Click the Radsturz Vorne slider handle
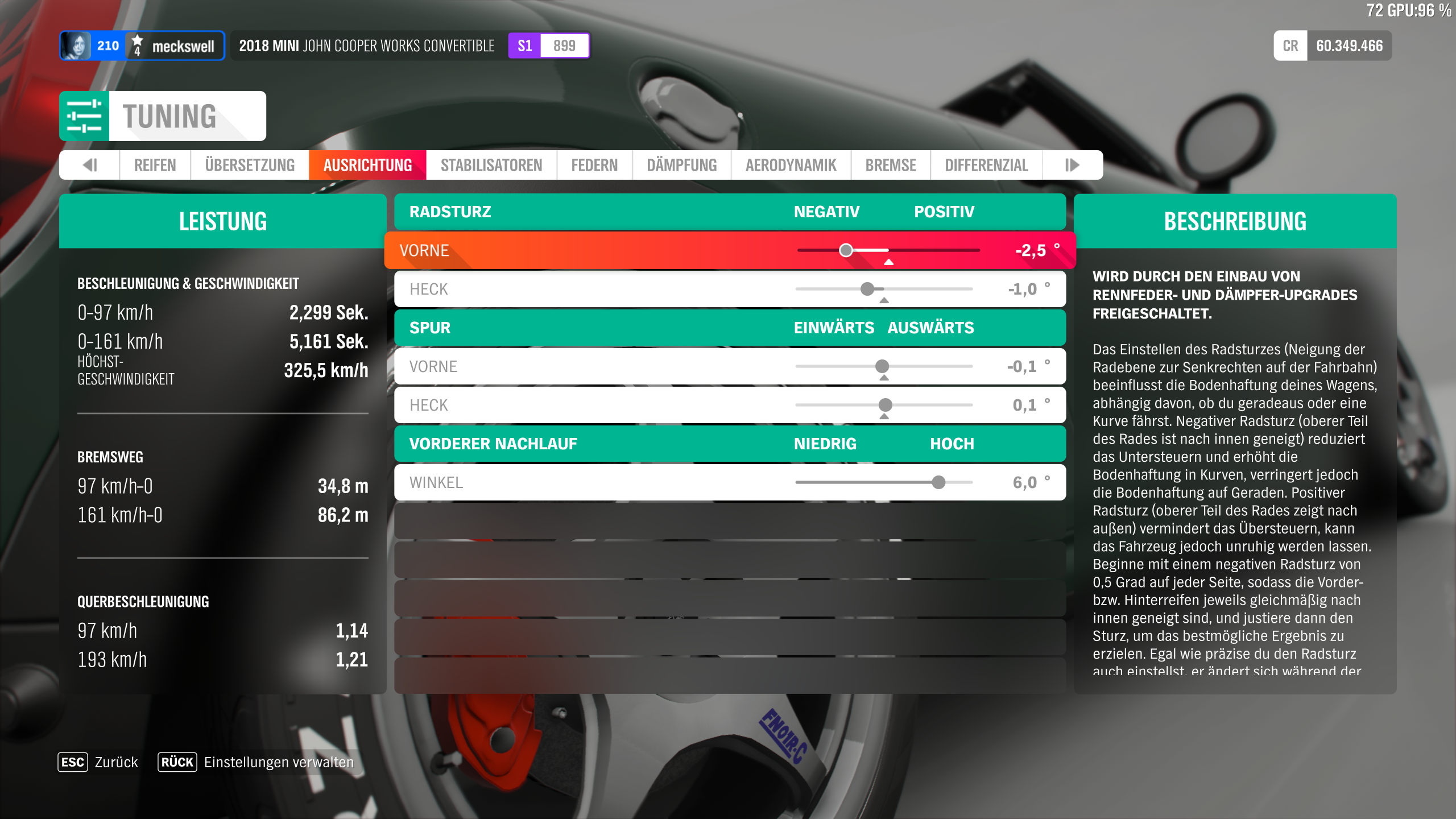 (x=846, y=250)
